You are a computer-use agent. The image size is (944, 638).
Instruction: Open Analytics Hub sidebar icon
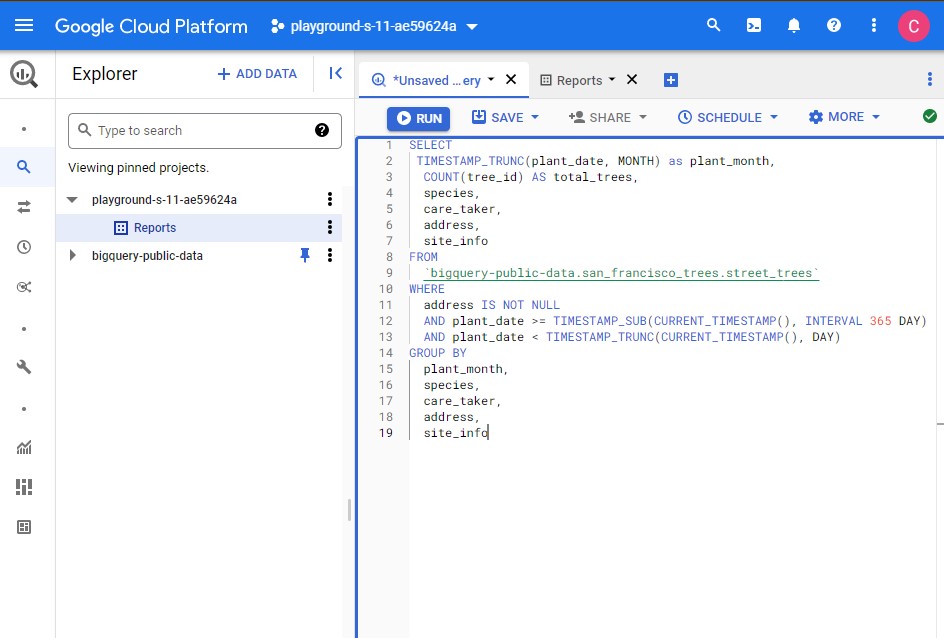coord(23,287)
